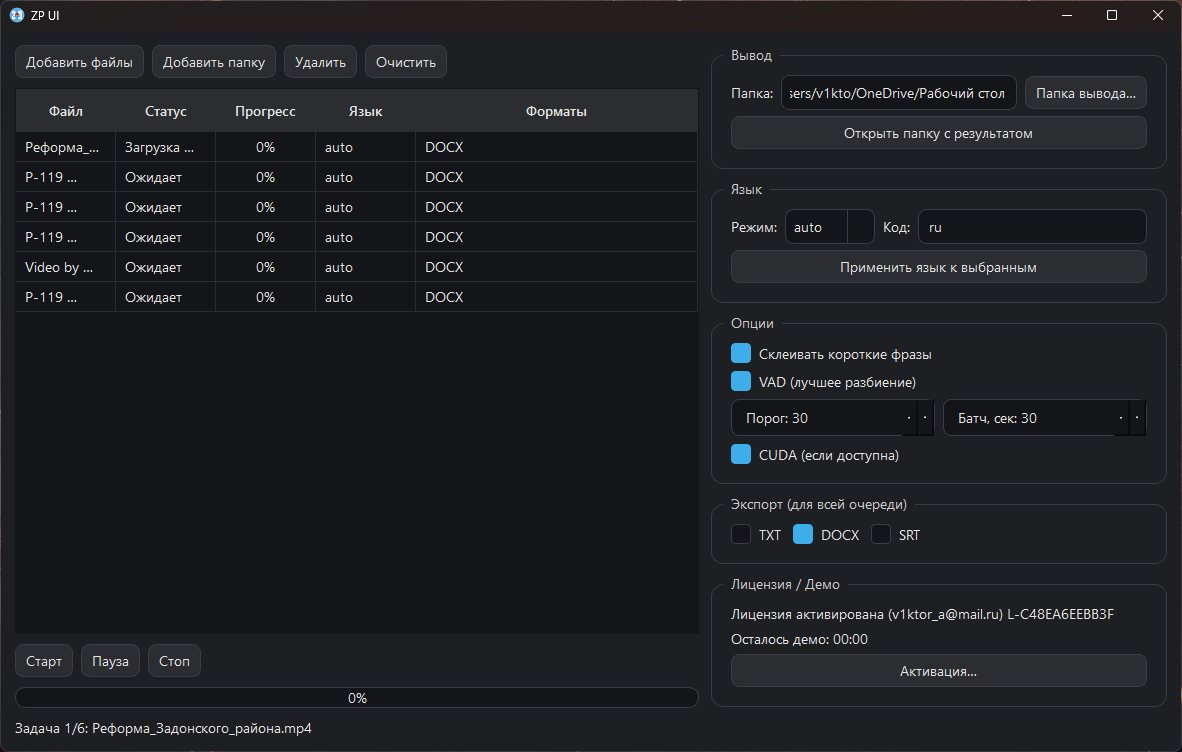Click the language Код input field
The width and height of the screenshot is (1182, 752).
click(x=1032, y=227)
